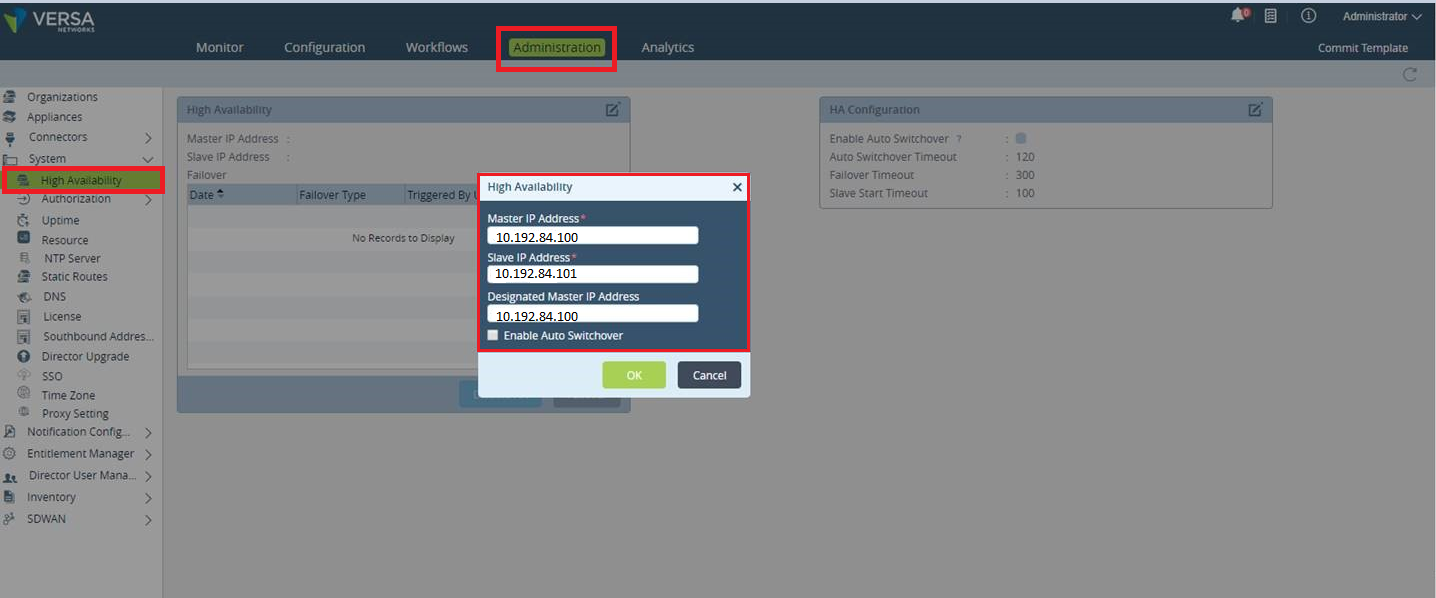This screenshot has width=1436, height=598.
Task: Click the refresh icon below the top bar
Action: point(1410,74)
